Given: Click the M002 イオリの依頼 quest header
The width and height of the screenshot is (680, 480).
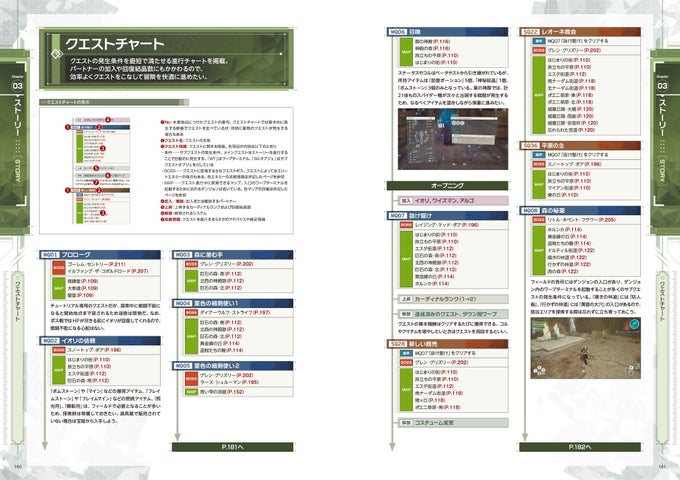Looking at the screenshot, I should (x=100, y=341).
